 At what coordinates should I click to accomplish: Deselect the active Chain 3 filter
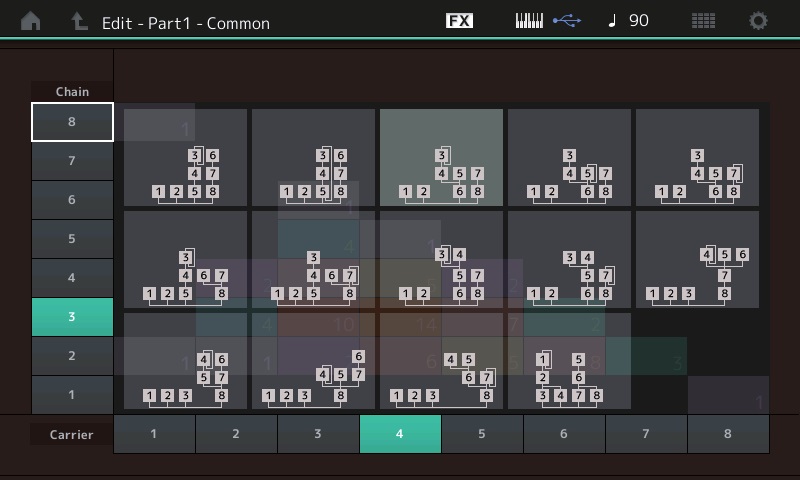click(x=72, y=317)
